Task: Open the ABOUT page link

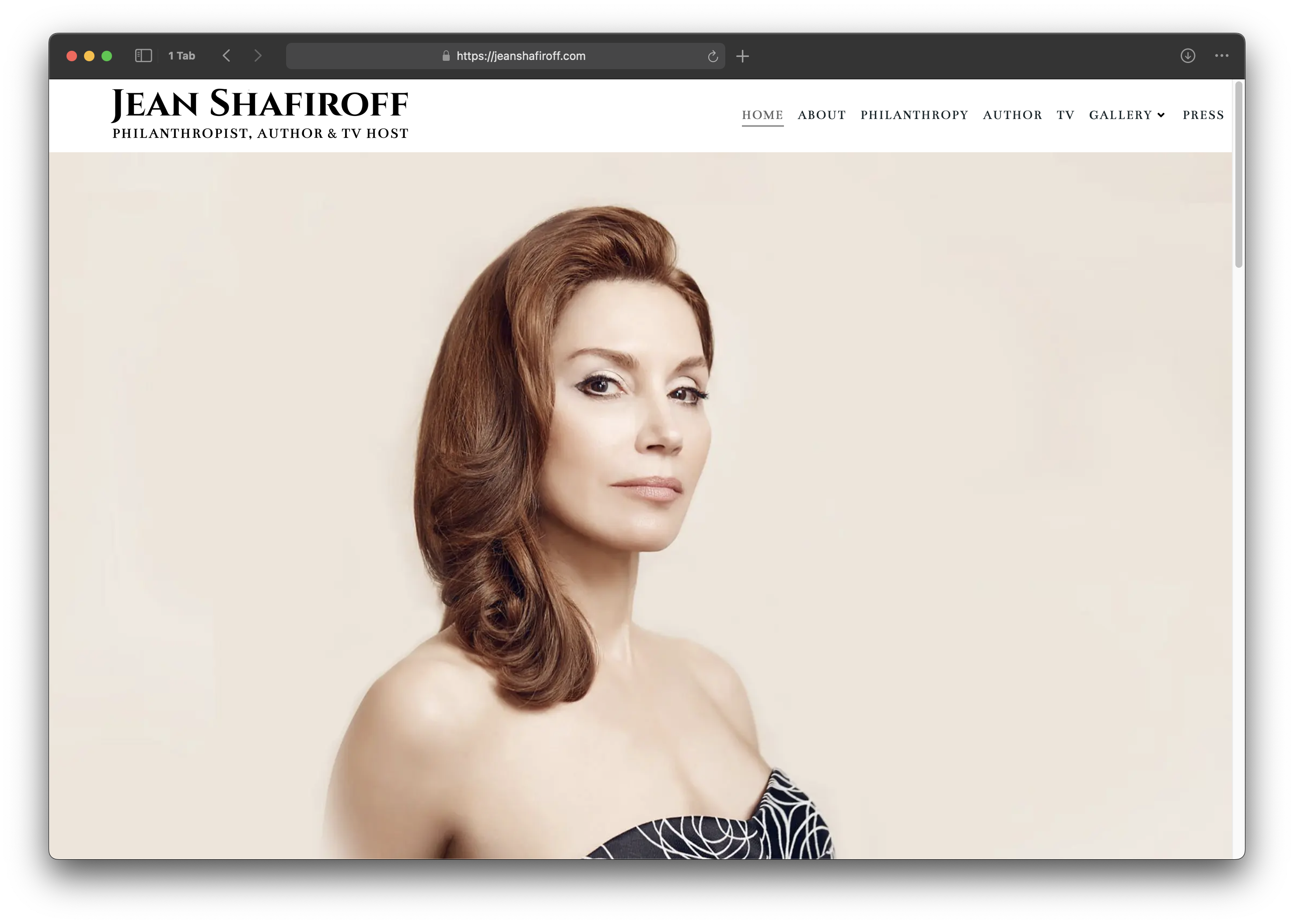Action: [822, 115]
